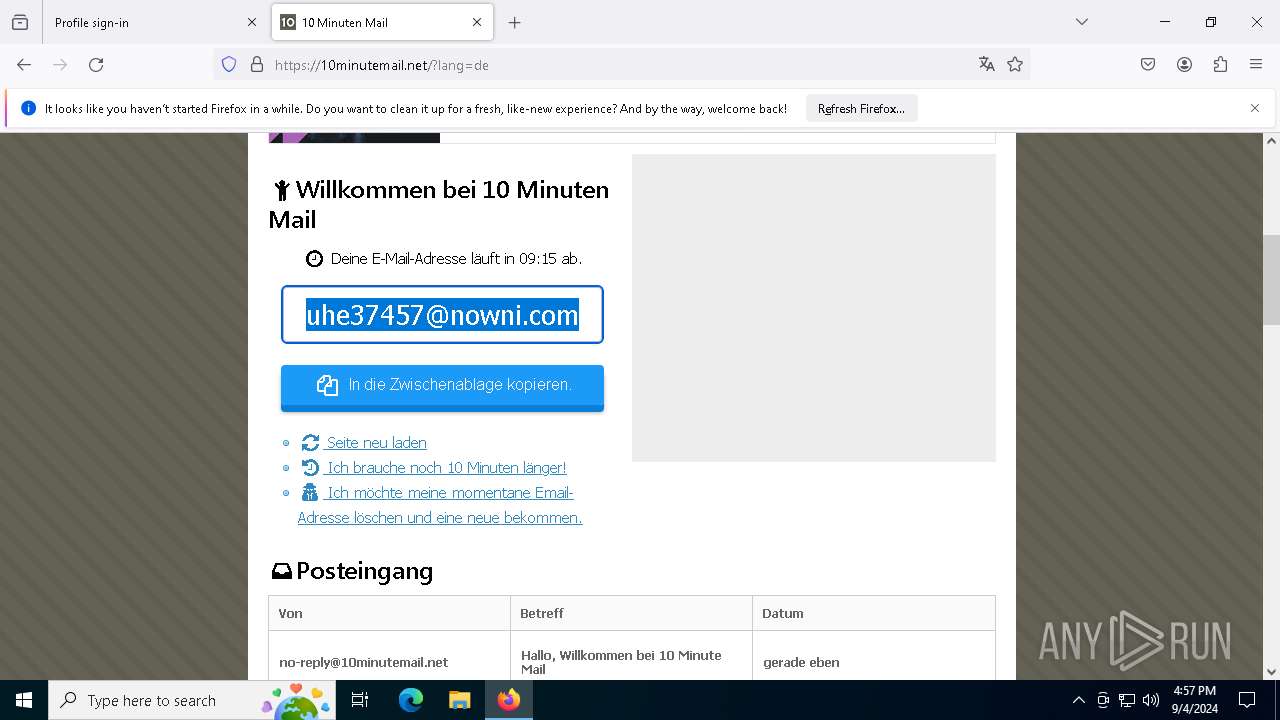1280x720 pixels.
Task: Bookmark this page with the star icon
Action: pyautogui.click(x=1015, y=65)
